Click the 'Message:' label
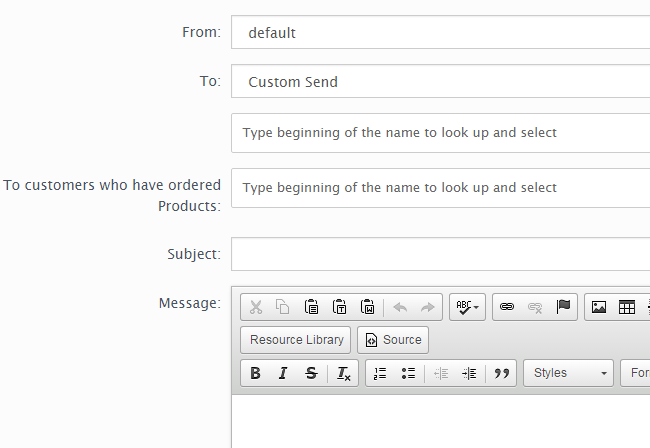The height and width of the screenshot is (448, 650). [190, 303]
